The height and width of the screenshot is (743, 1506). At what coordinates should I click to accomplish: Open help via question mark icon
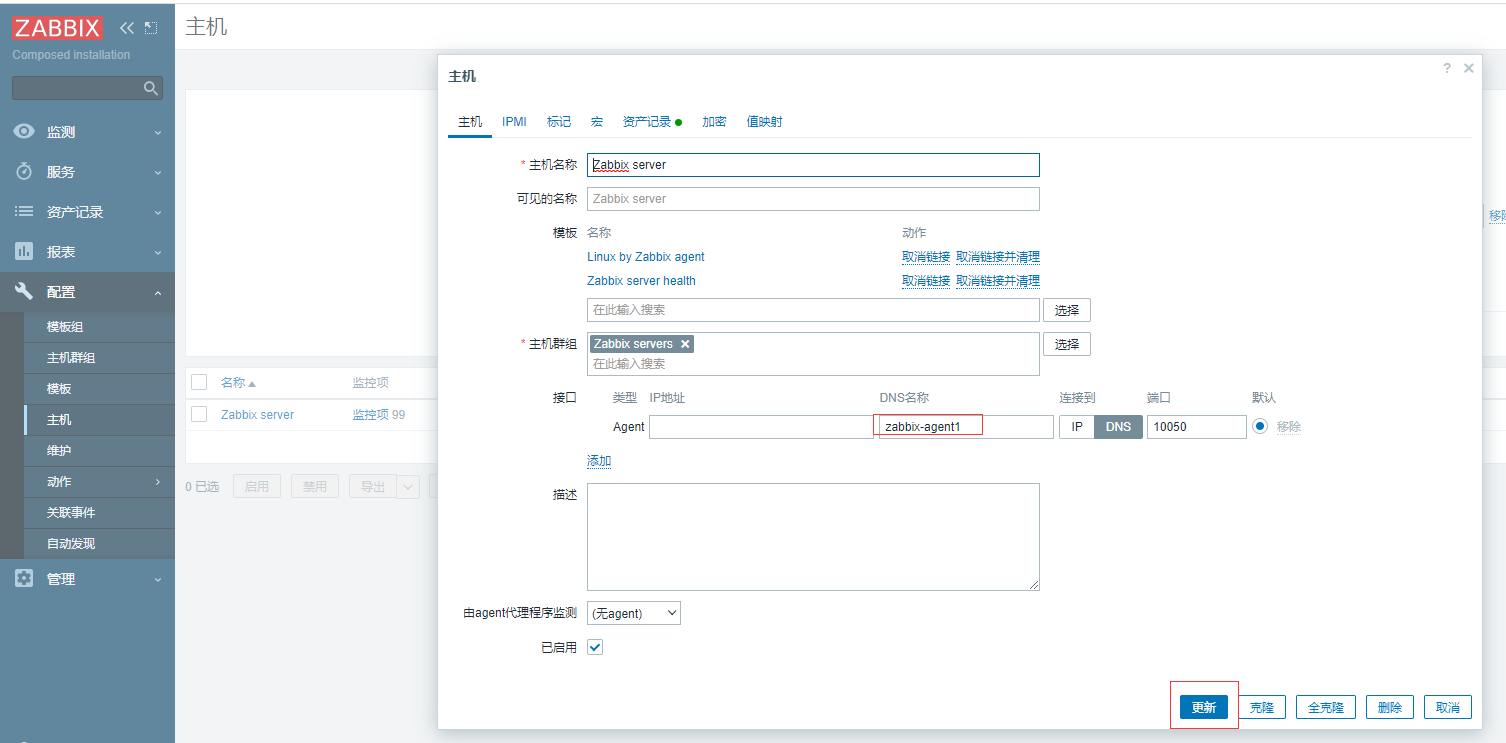[x=1446, y=68]
